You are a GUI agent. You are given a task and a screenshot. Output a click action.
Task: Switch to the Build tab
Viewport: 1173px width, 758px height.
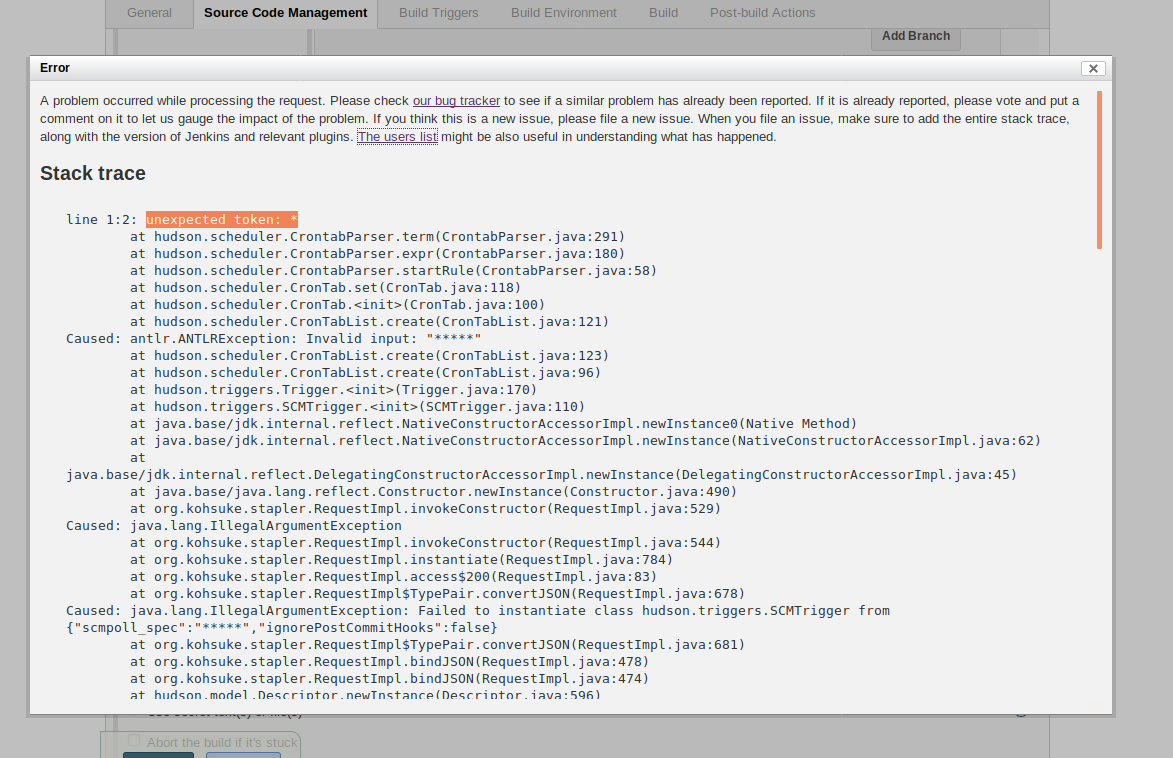click(663, 13)
